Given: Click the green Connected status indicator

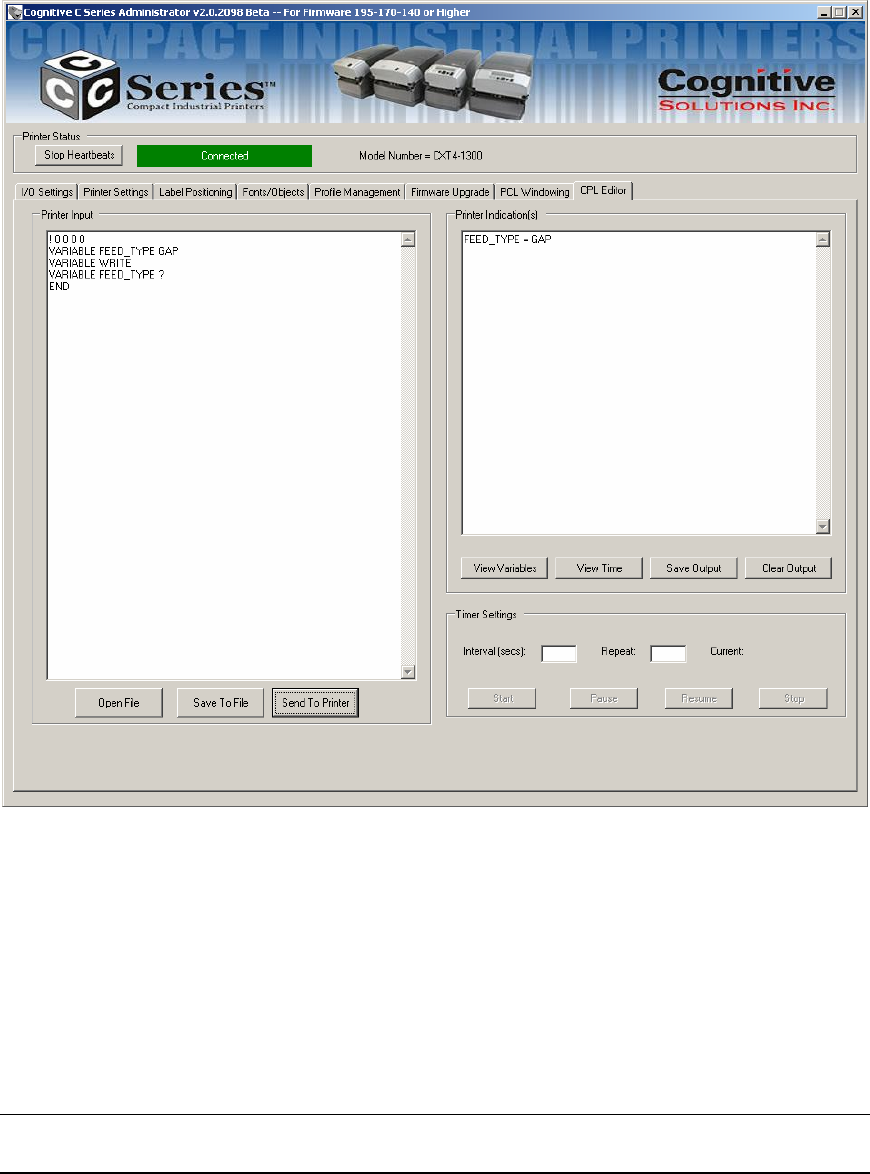Looking at the screenshot, I should coord(225,156).
